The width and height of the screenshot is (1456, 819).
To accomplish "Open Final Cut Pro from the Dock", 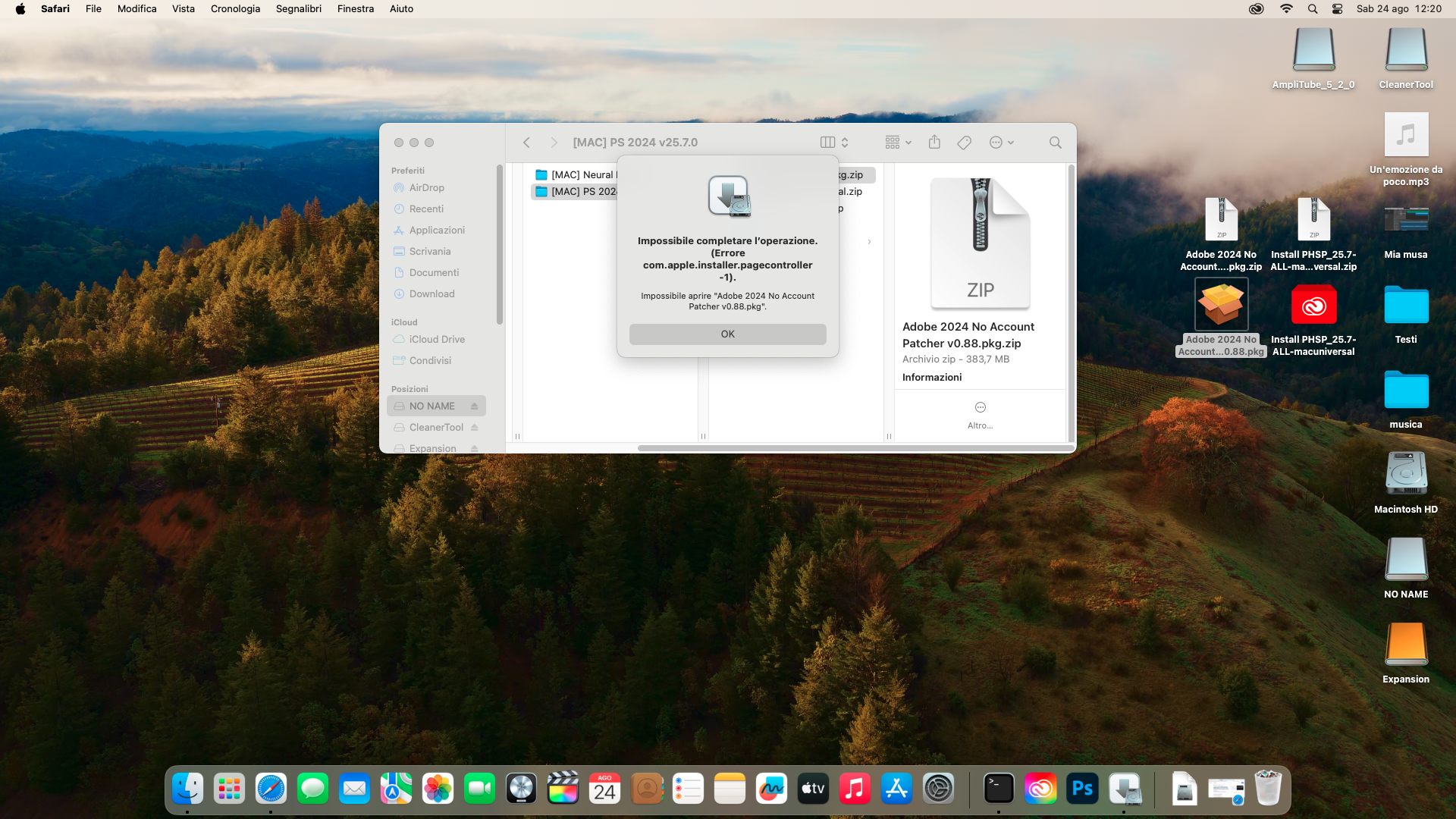I will pyautogui.click(x=563, y=789).
